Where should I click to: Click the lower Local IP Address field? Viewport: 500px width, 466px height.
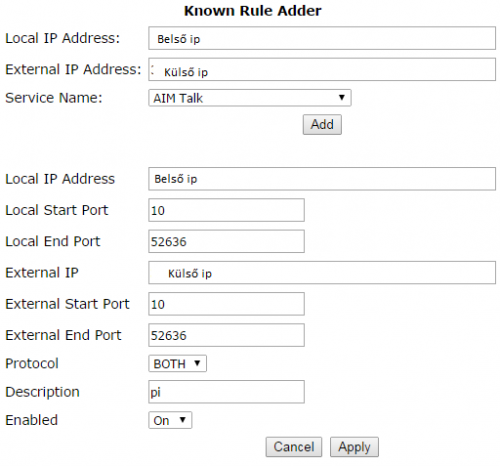[x=322, y=179]
